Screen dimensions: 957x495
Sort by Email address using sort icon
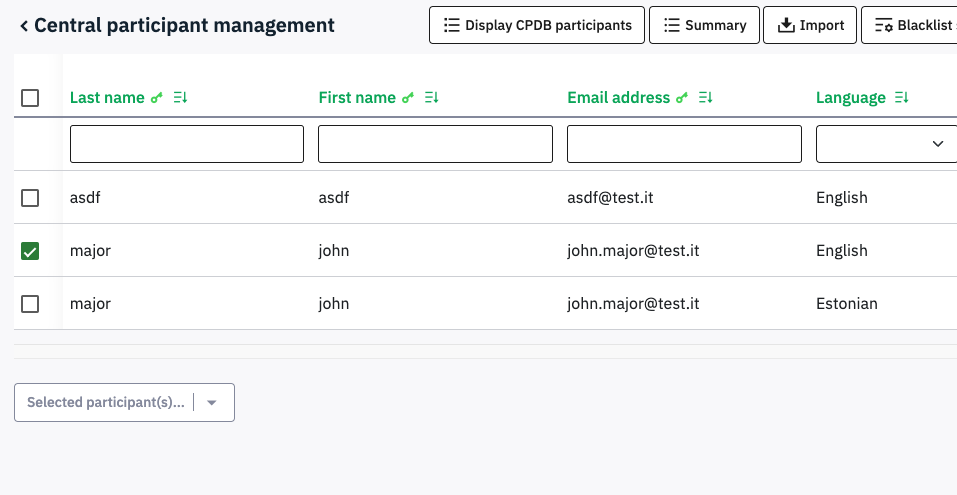[x=705, y=98]
